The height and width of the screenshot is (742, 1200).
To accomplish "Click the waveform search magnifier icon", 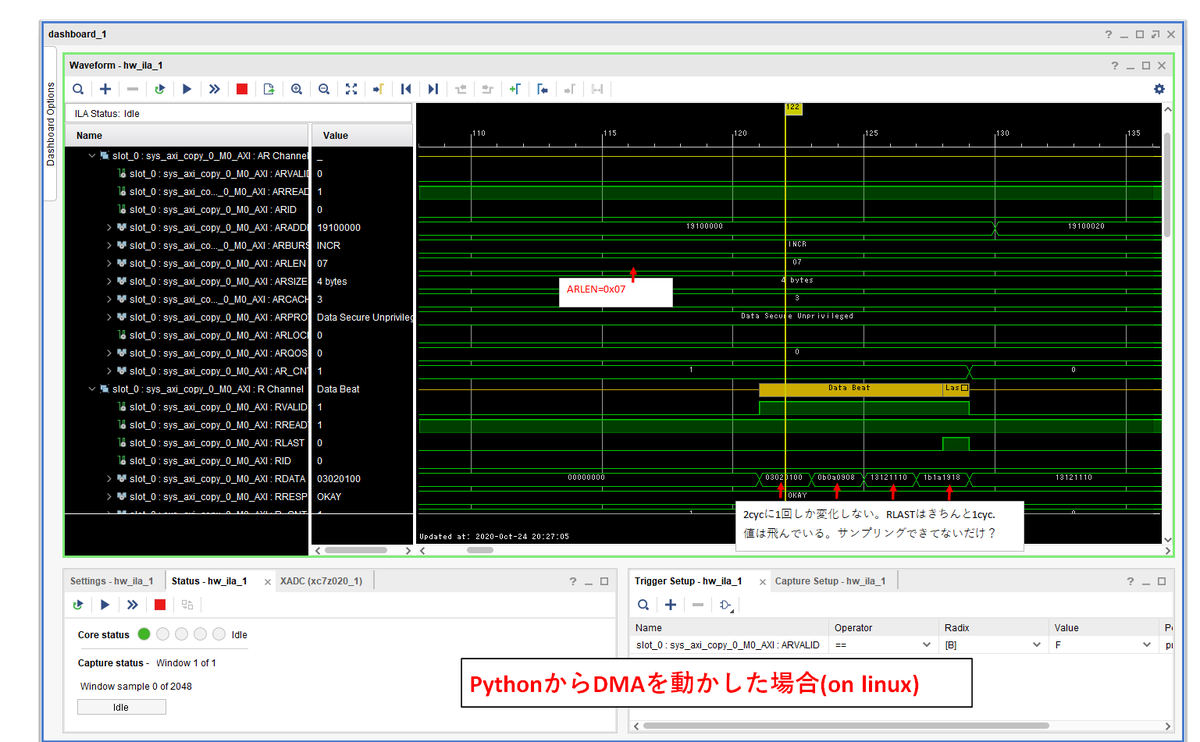I will (x=78, y=89).
